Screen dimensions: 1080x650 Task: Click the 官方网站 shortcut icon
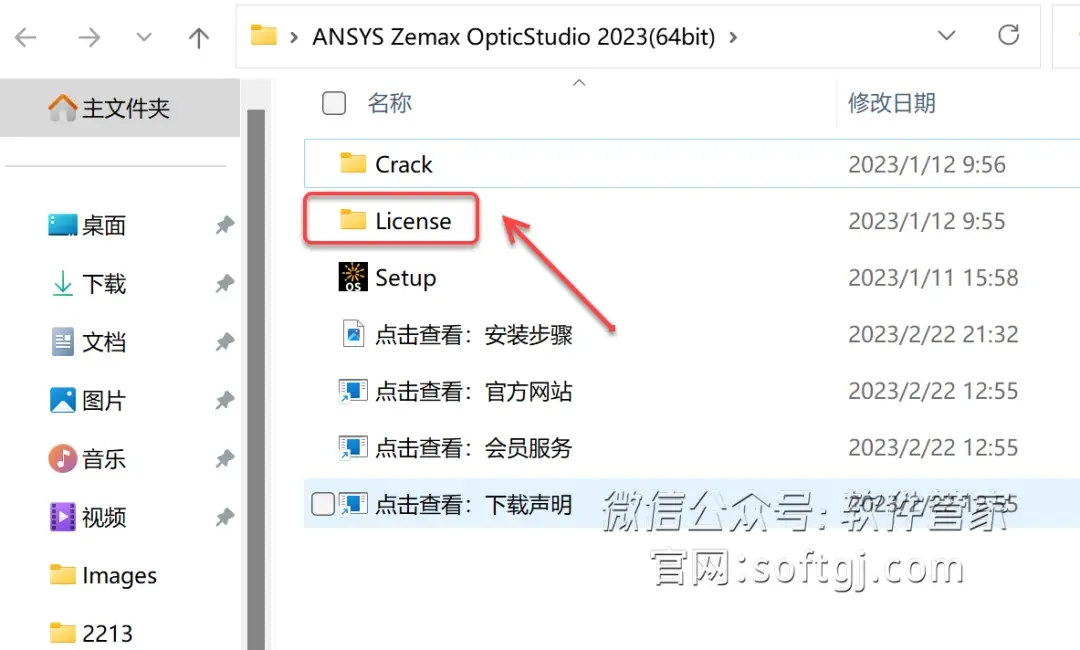(353, 391)
